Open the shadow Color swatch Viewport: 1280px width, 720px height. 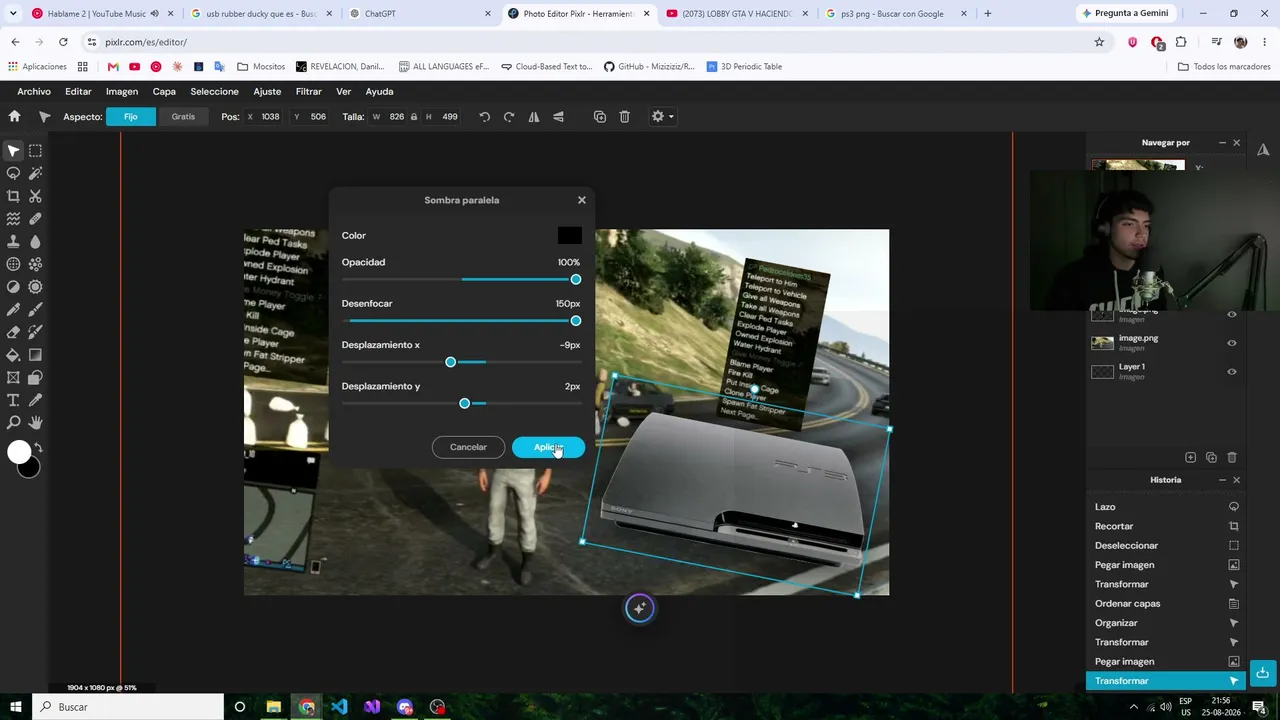(x=569, y=236)
